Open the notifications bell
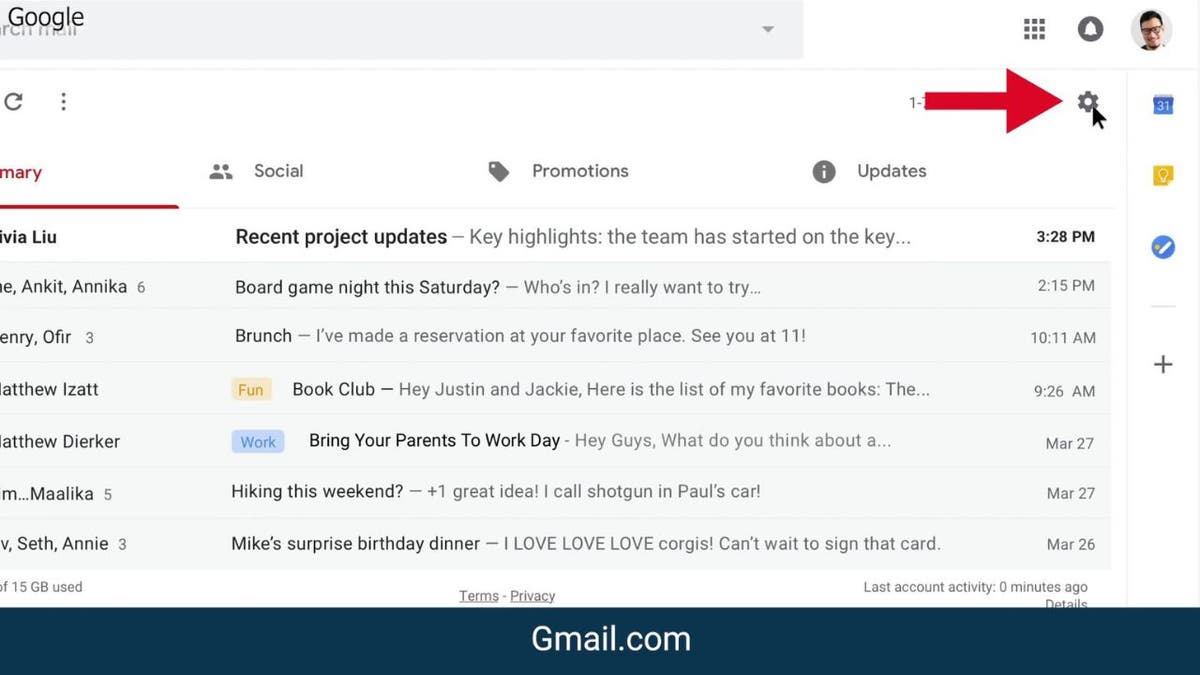Image resolution: width=1200 pixels, height=675 pixels. click(x=1090, y=29)
